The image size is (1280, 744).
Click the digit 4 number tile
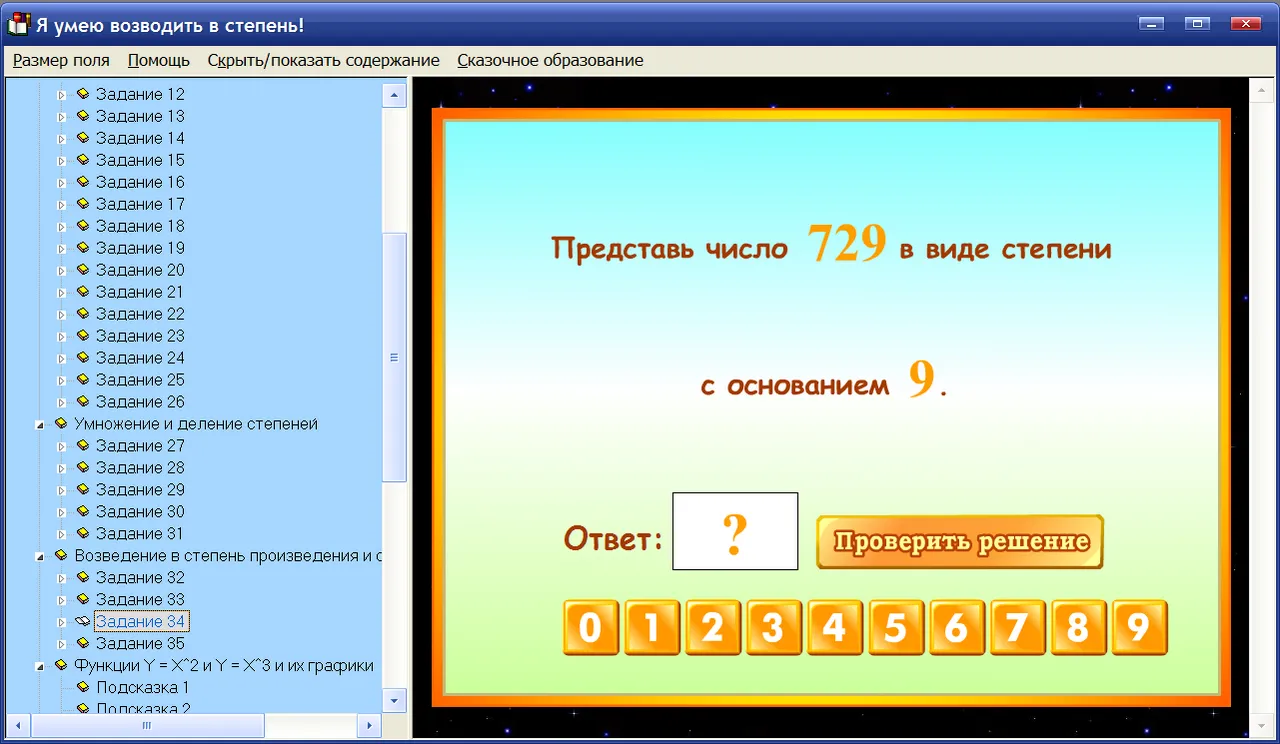coord(835,628)
